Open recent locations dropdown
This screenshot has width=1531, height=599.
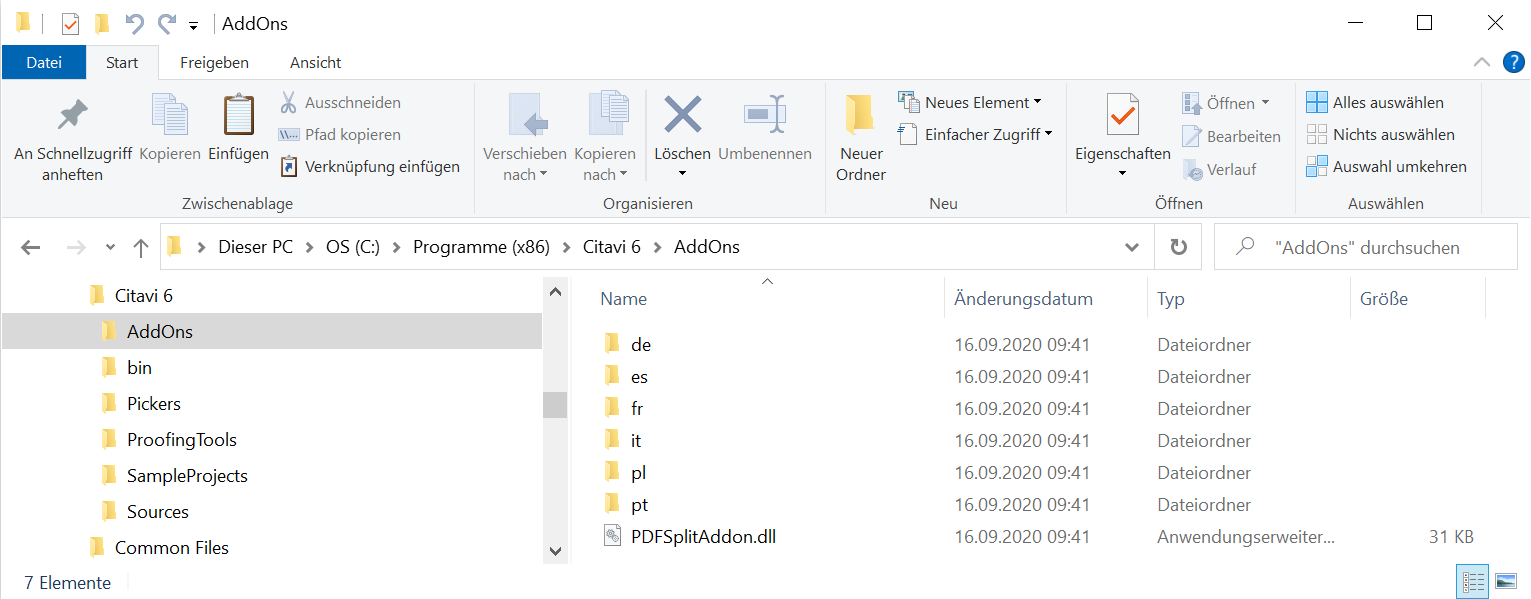(x=110, y=247)
